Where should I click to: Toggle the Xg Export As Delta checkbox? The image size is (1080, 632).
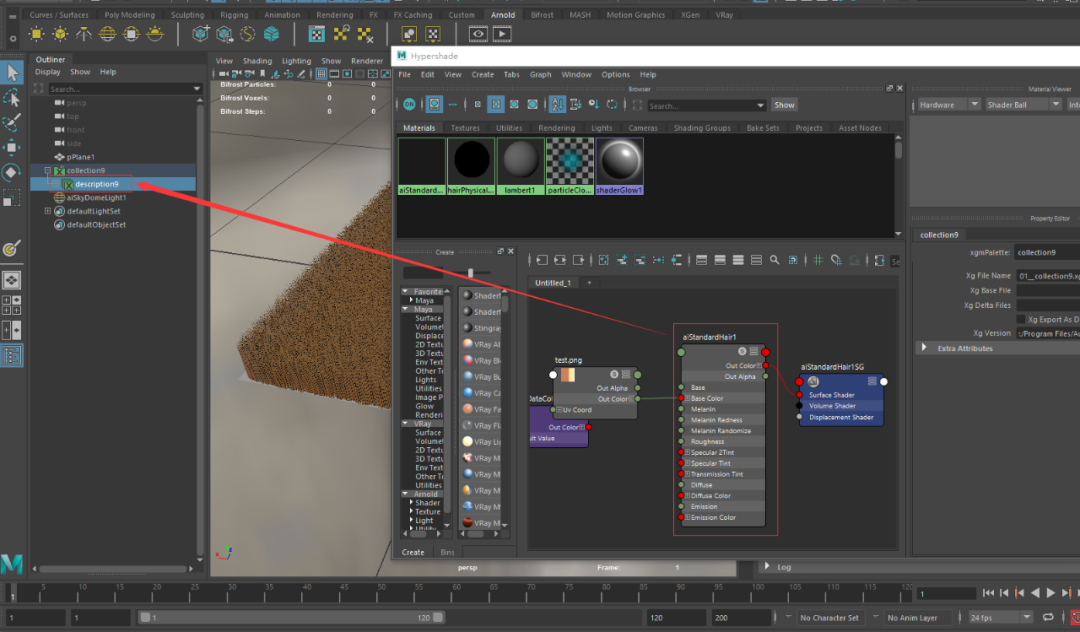point(1021,319)
